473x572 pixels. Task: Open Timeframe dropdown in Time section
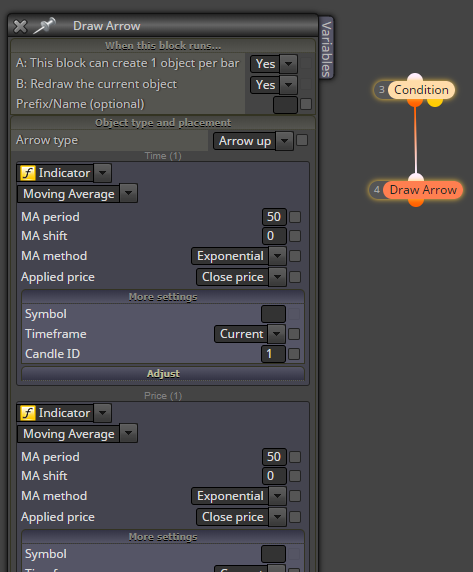pos(276,334)
